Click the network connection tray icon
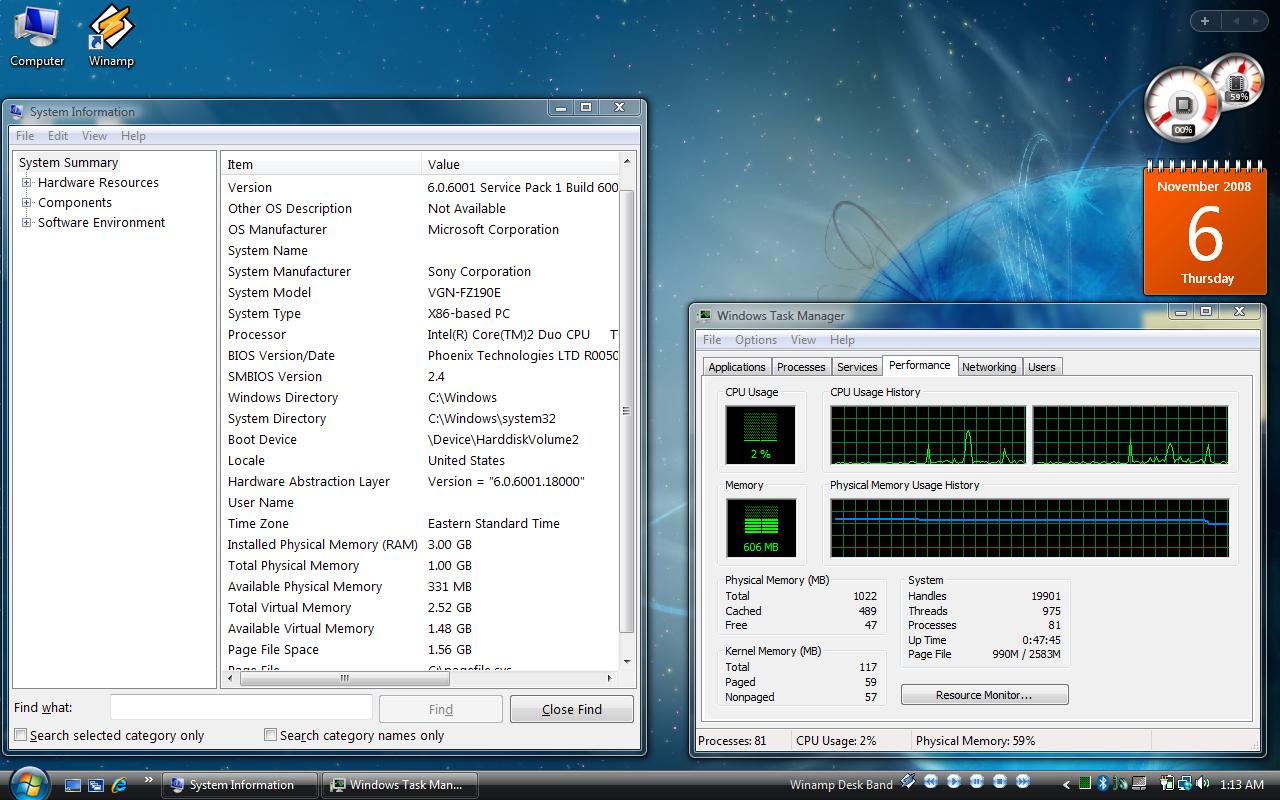 point(1185,784)
